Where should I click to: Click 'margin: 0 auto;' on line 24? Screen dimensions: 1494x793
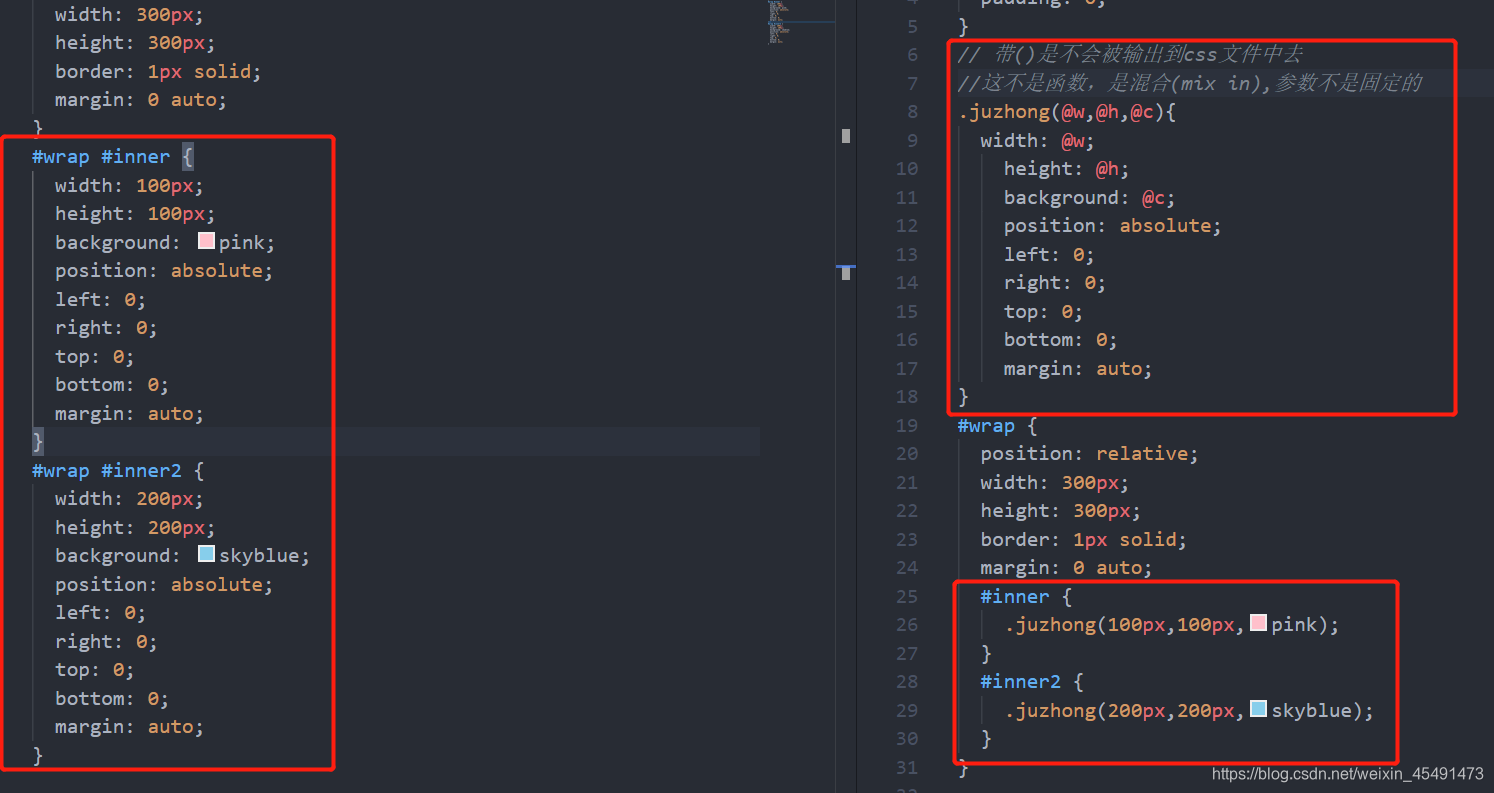click(1066, 568)
